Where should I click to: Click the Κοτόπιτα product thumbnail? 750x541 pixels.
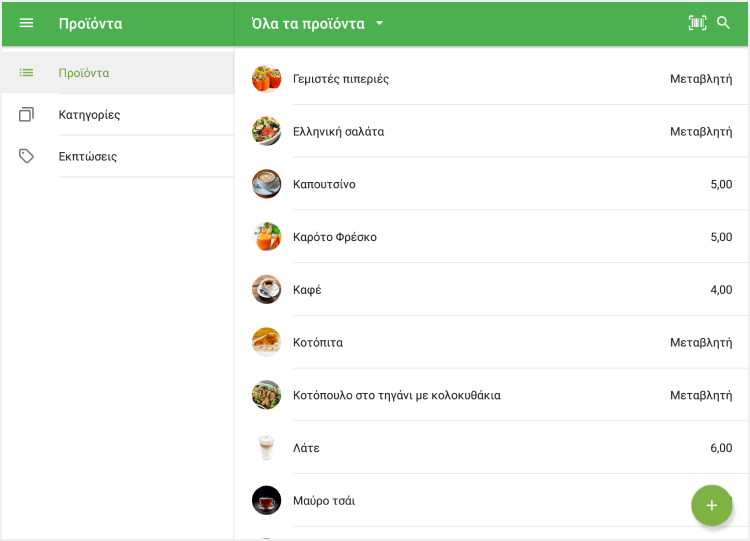point(266,342)
